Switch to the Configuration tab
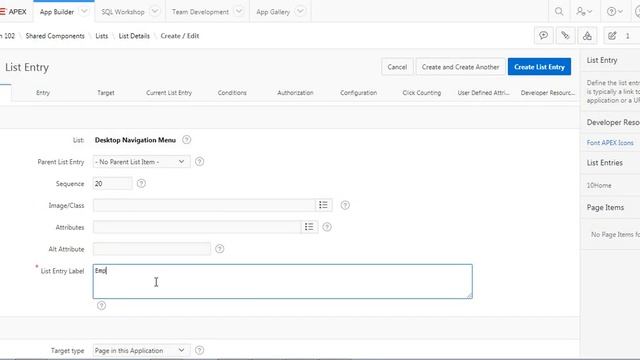 coord(358,93)
